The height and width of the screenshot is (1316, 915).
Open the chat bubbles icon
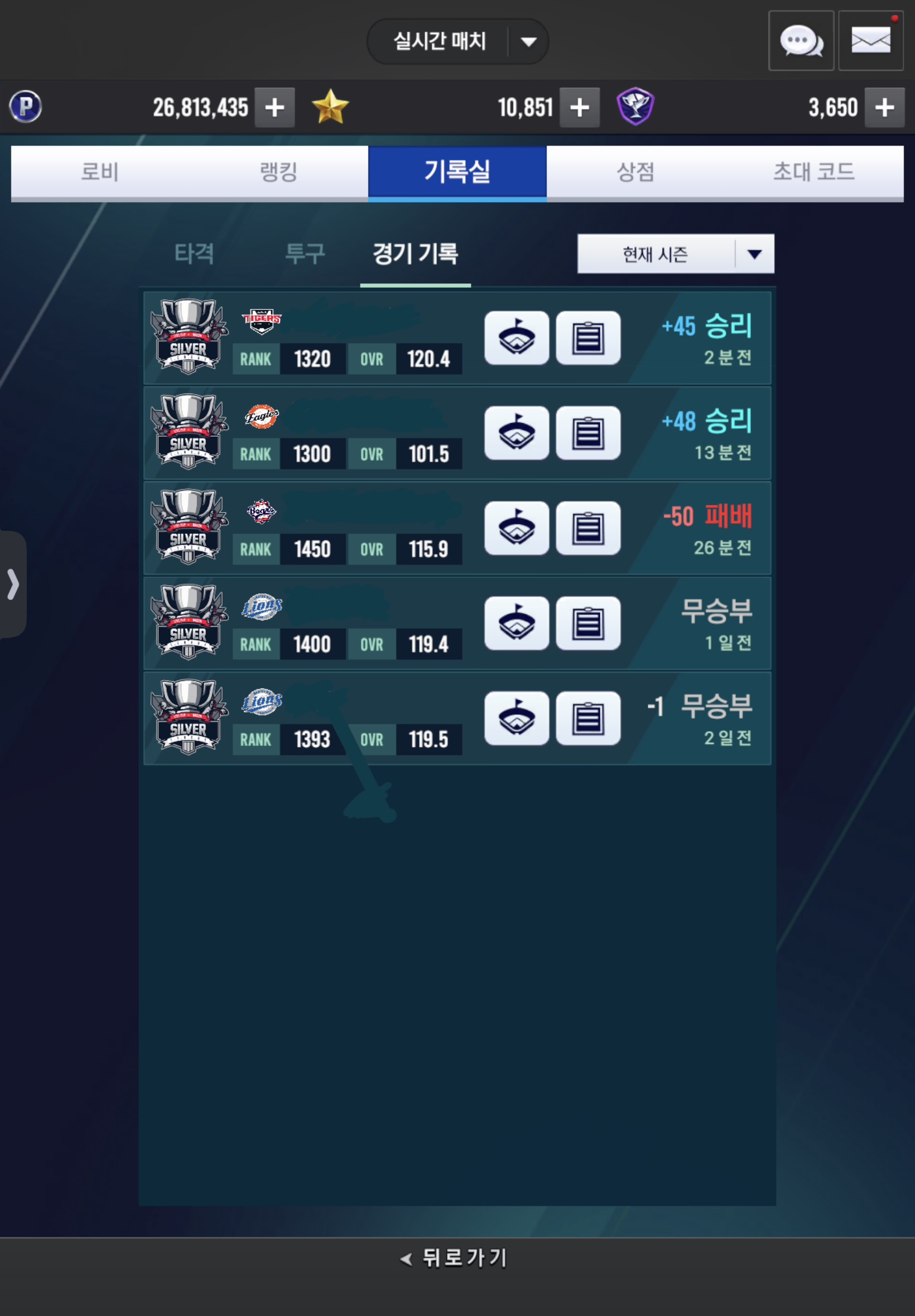click(801, 41)
